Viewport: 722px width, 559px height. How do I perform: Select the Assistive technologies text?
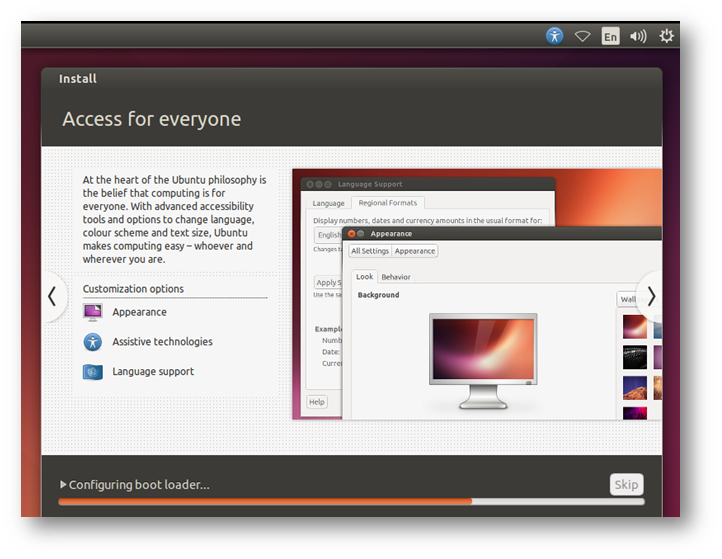tap(163, 342)
